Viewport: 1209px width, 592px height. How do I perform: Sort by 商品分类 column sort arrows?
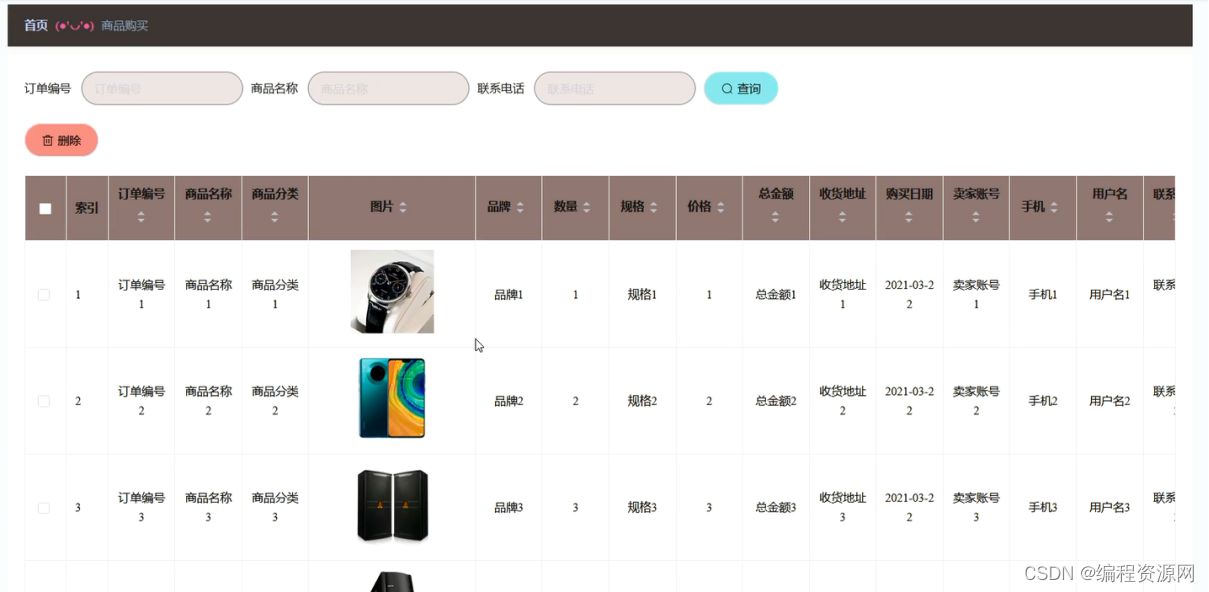pos(275,216)
